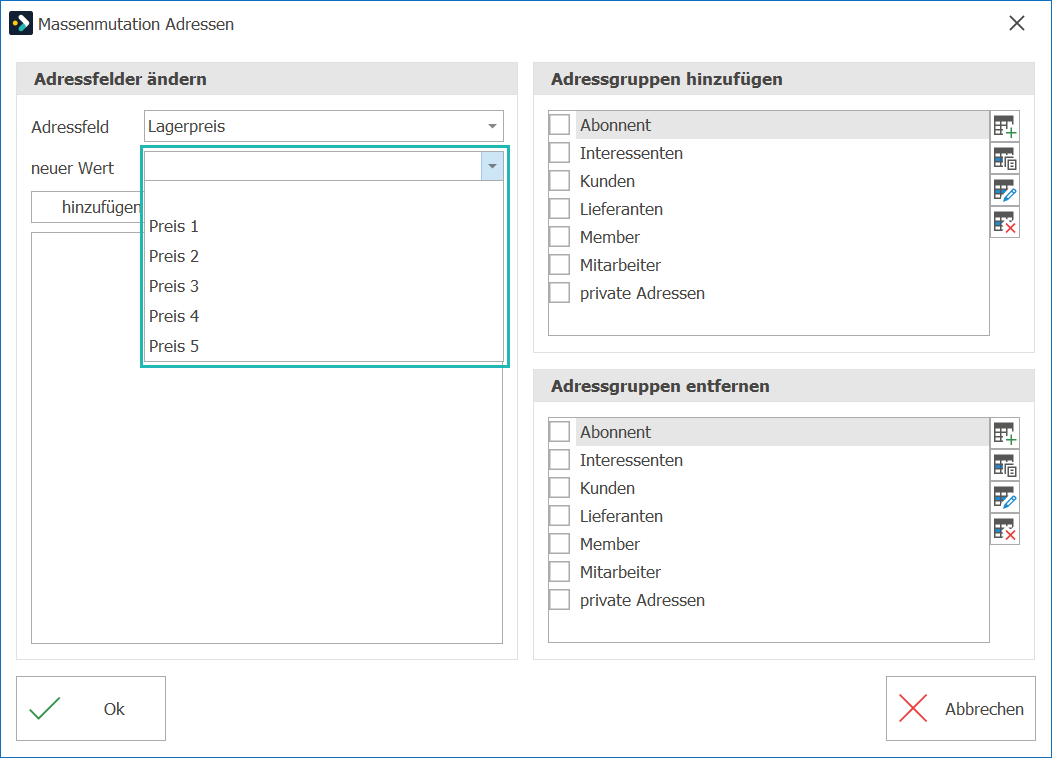Select Preis 2 in the dropdown list
This screenshot has height=758, width=1052.
[x=323, y=256]
